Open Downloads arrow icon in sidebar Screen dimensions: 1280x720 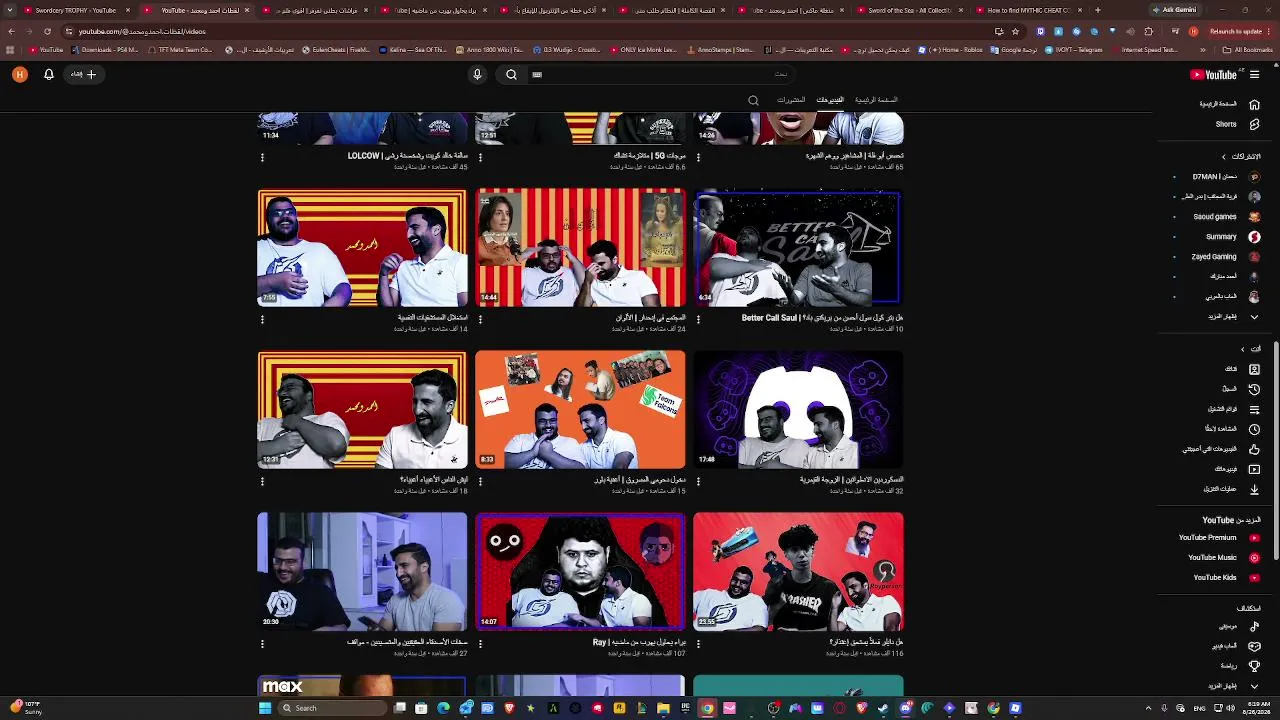tap(1254, 489)
